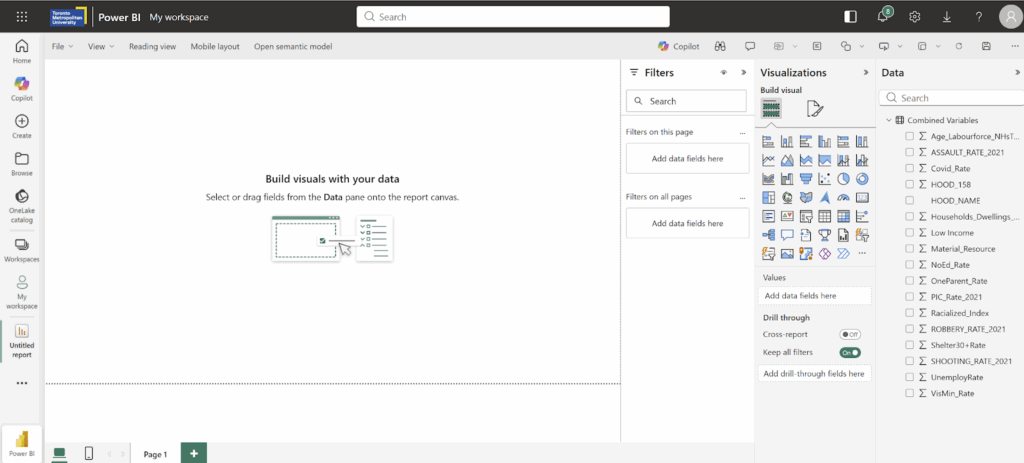This screenshot has width=1024, height=463.
Task: Select the Page 1 tab
Action: (154, 453)
